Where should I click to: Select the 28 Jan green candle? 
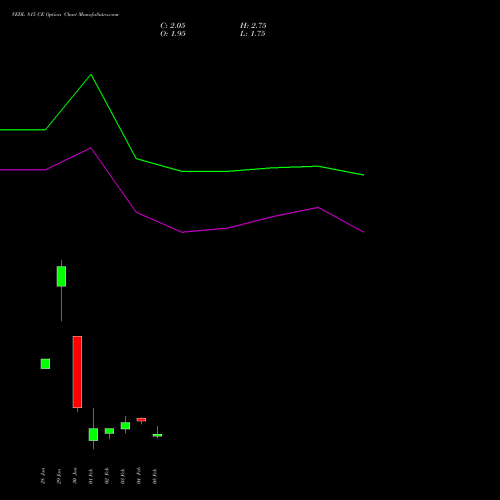45,364
